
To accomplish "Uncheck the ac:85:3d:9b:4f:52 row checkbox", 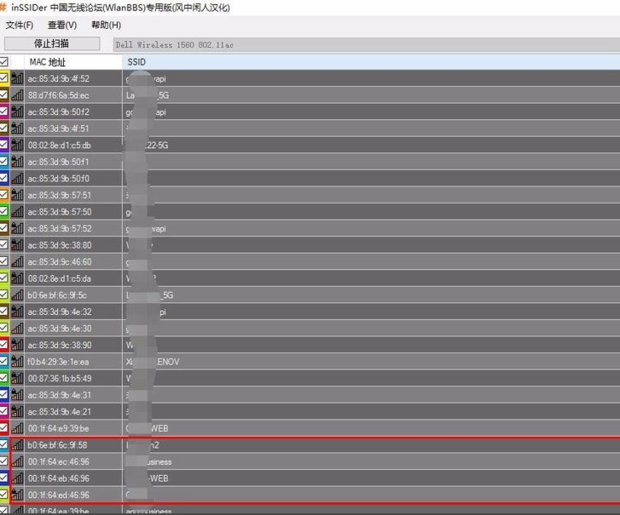I will click(x=4, y=78).
